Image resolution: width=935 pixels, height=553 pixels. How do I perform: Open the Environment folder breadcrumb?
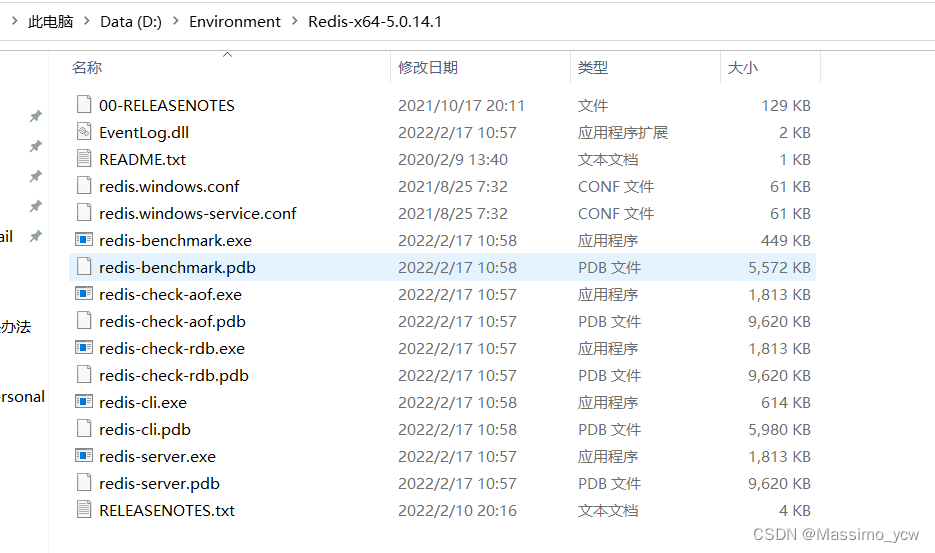234,21
